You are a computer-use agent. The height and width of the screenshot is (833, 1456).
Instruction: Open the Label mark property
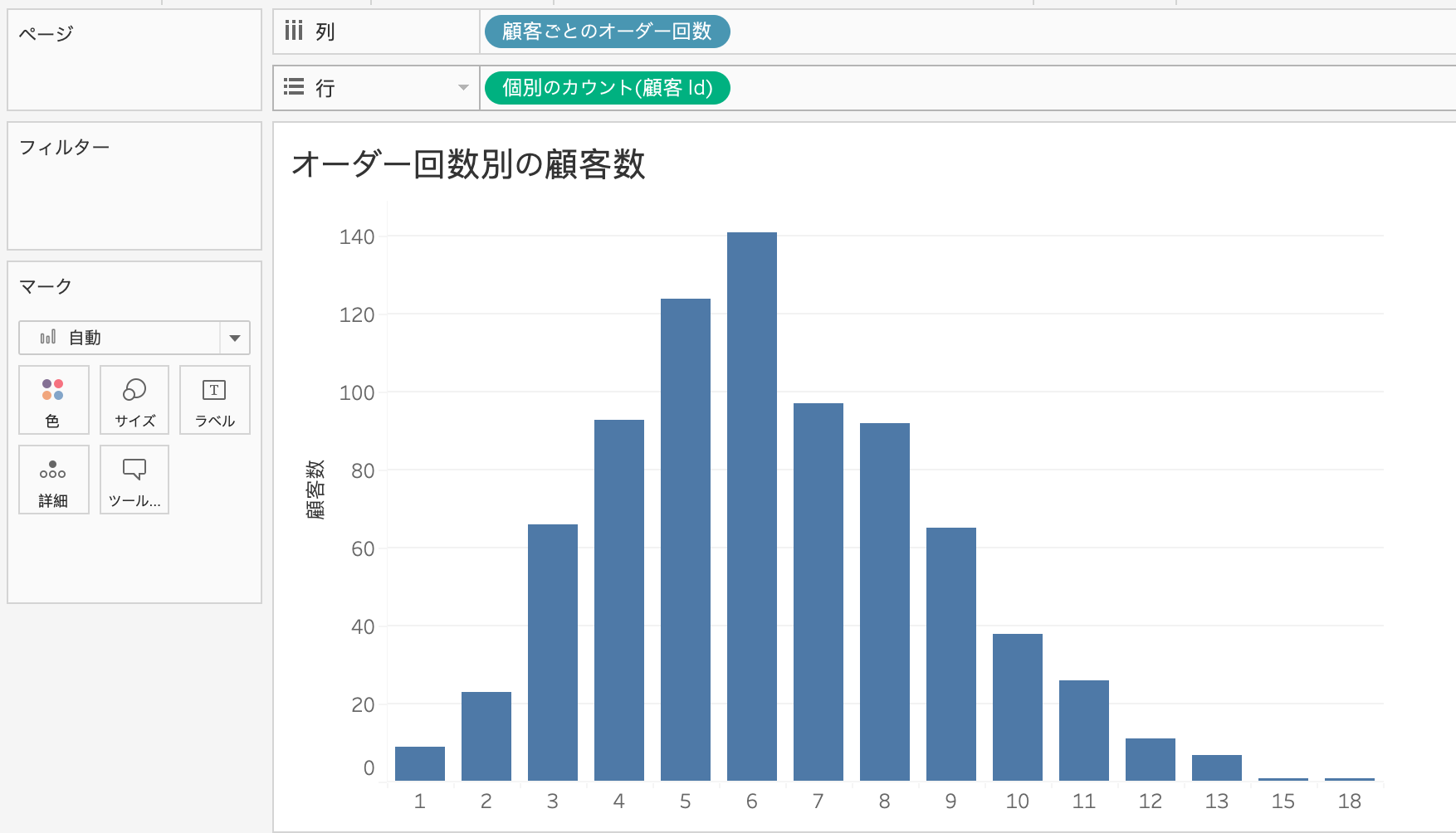click(214, 401)
